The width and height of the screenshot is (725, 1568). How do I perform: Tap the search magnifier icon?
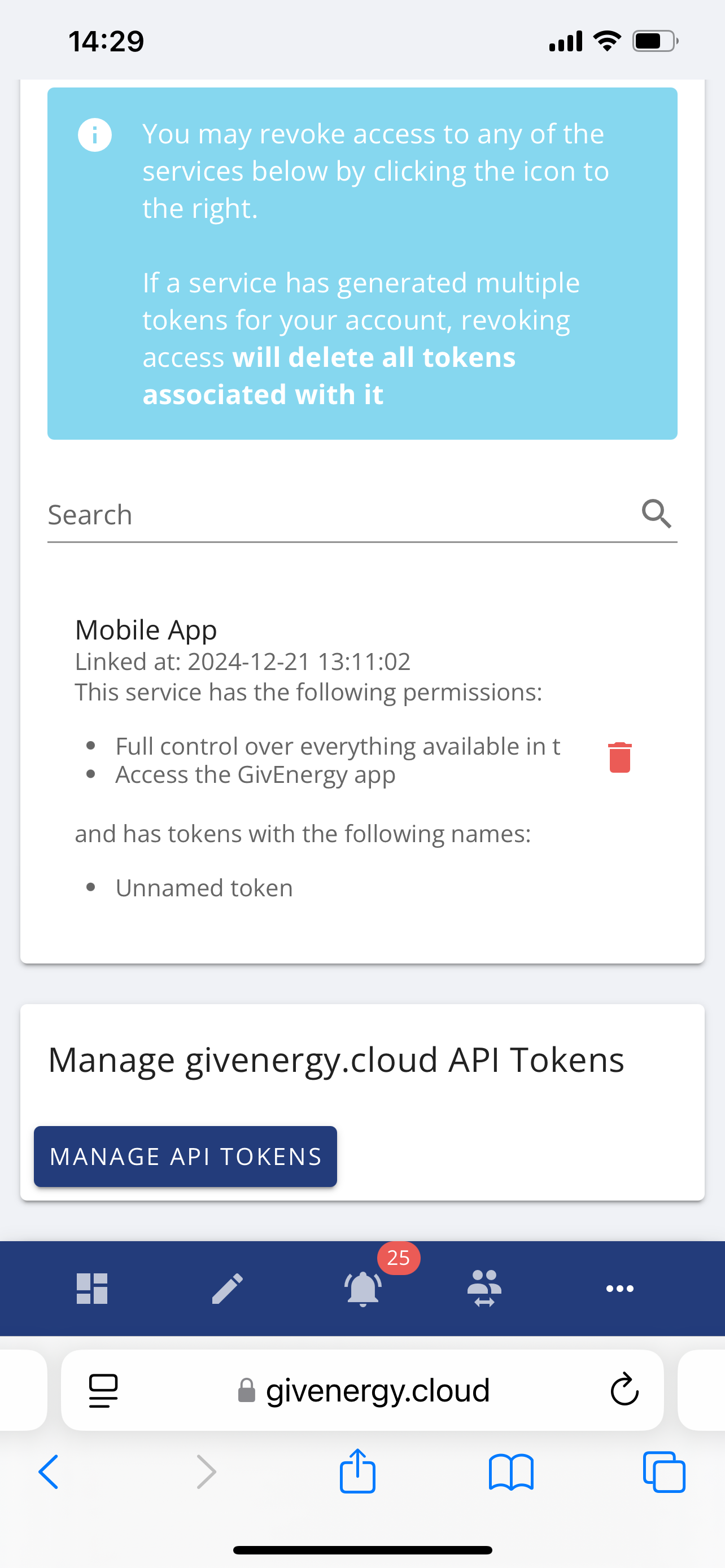tap(656, 514)
